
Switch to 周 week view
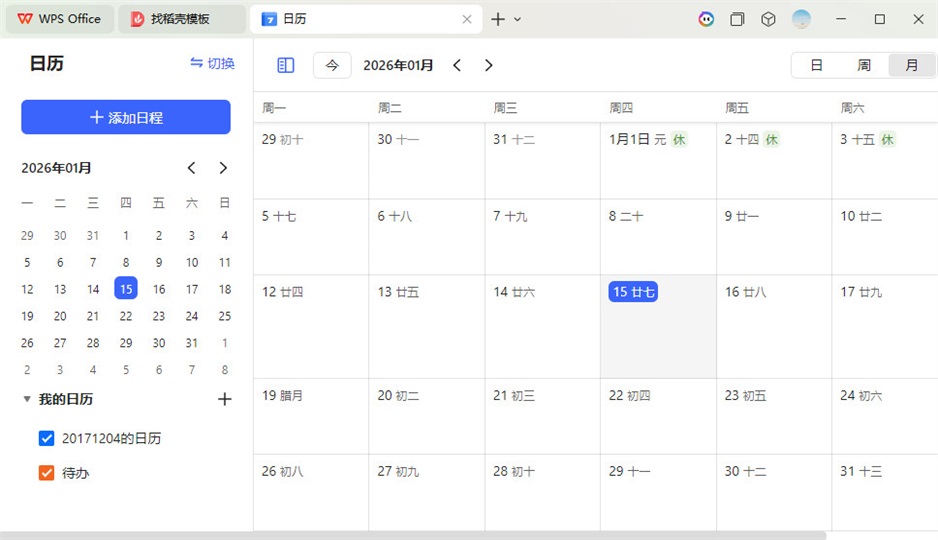pos(864,65)
